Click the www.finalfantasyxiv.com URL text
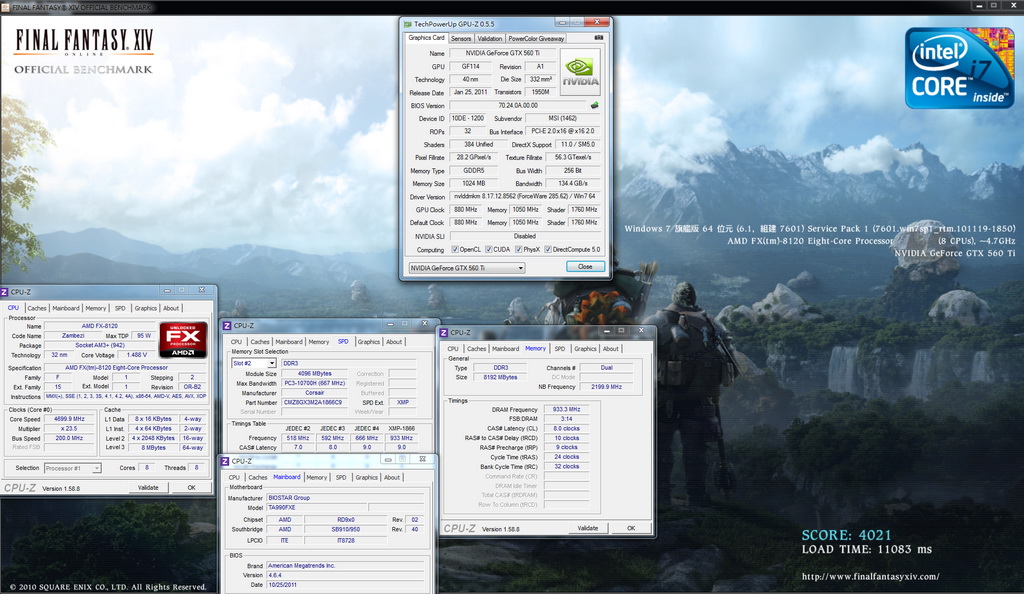This screenshot has width=1024, height=594. [871, 576]
